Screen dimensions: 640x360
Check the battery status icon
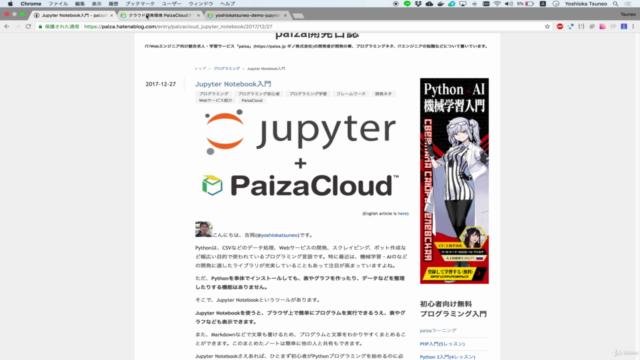pos(529,4)
